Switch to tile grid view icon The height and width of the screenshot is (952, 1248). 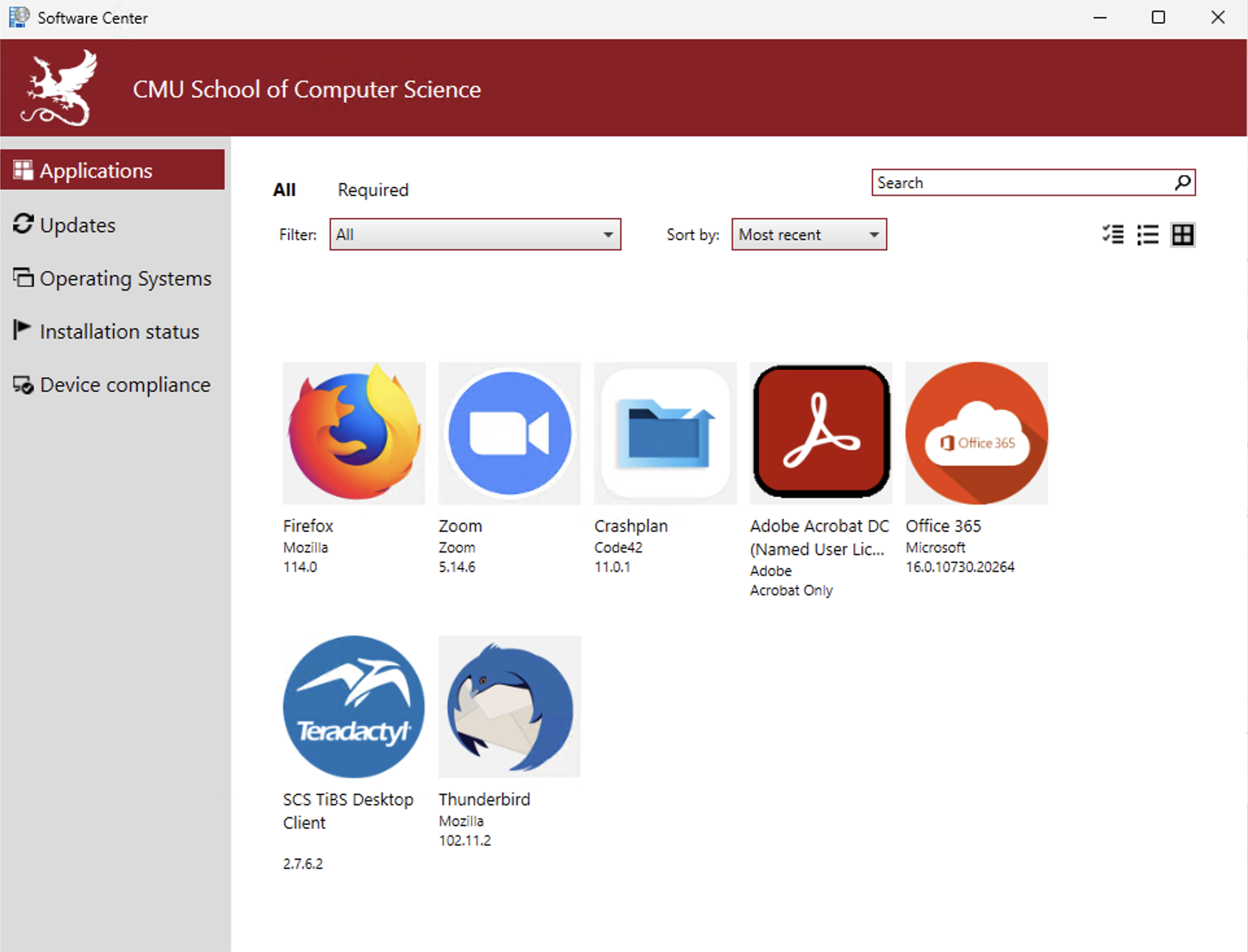coord(1182,235)
